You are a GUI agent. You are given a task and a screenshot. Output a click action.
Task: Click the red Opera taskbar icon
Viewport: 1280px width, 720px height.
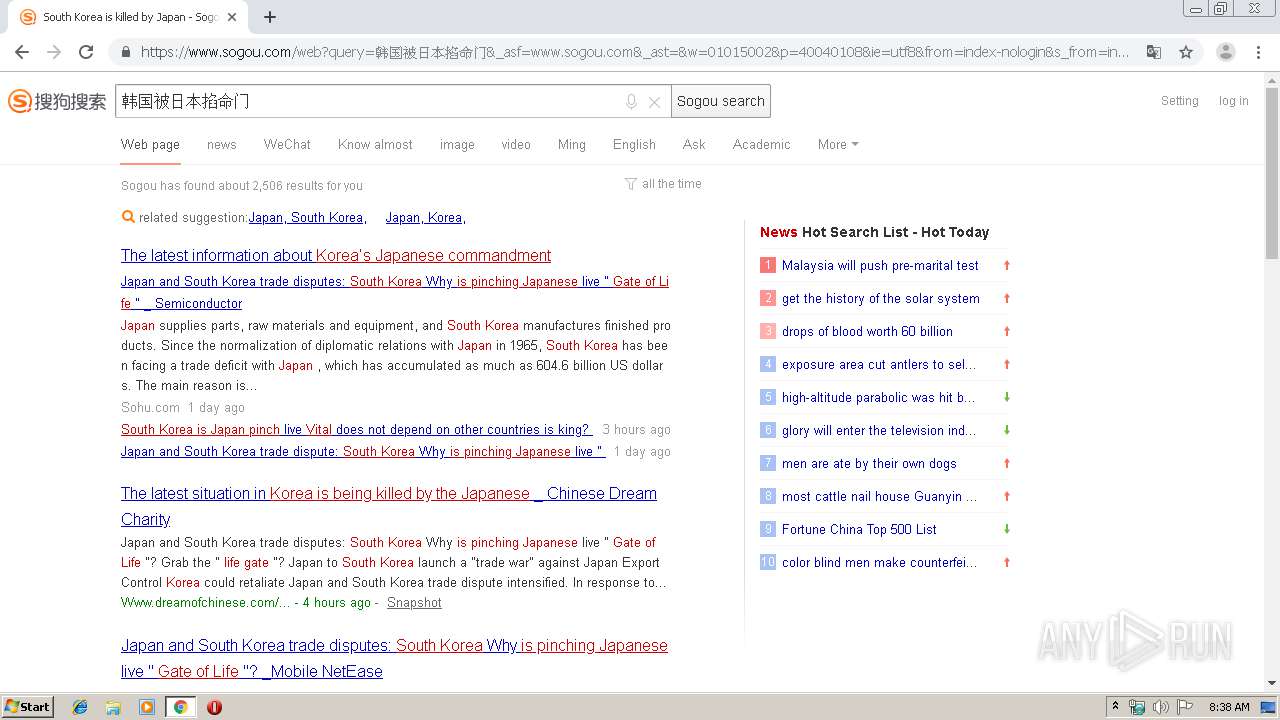pyautogui.click(x=214, y=707)
